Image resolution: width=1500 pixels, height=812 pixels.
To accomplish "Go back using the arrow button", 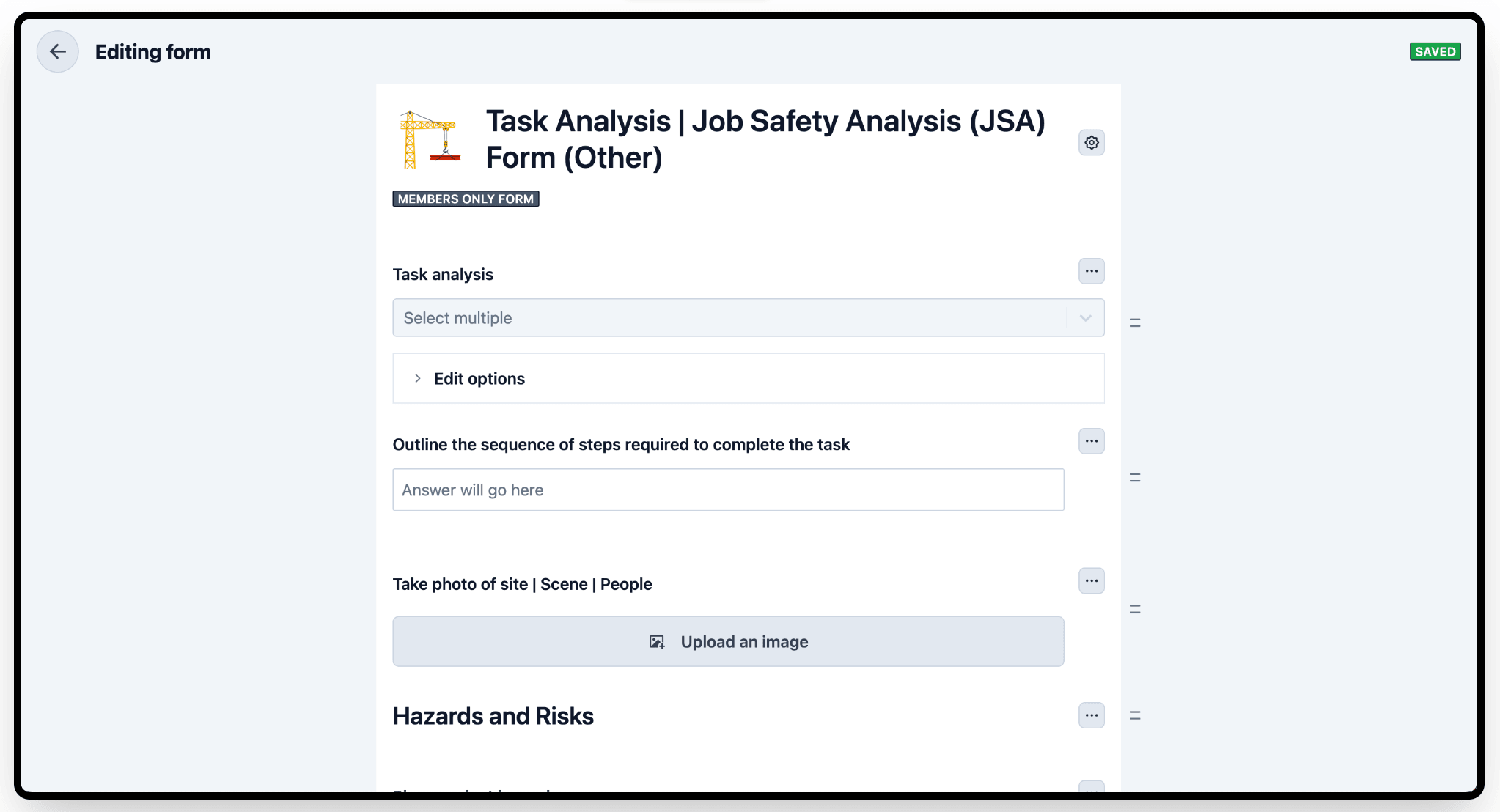I will click(x=58, y=51).
